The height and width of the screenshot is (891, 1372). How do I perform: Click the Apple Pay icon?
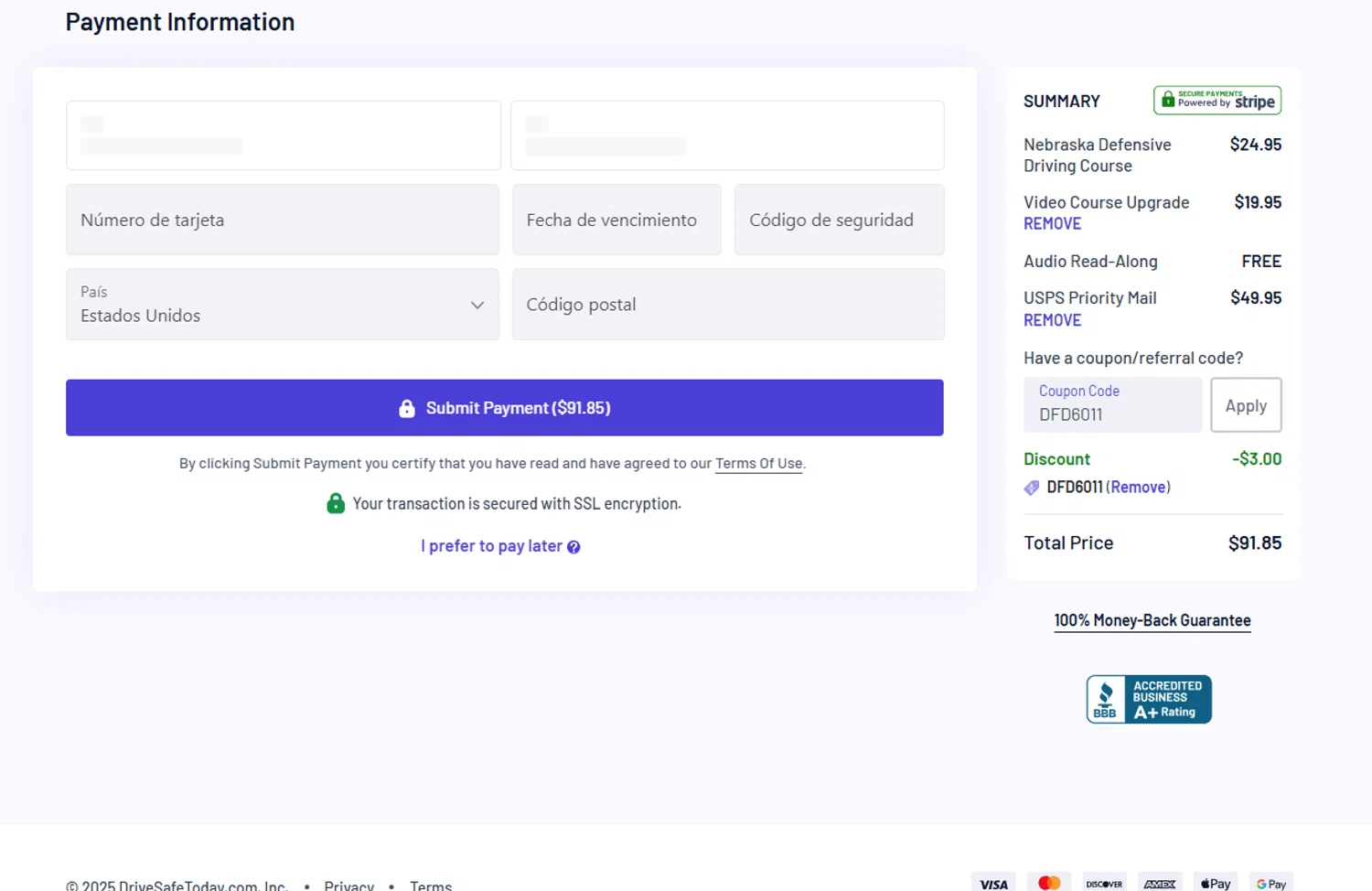tap(1216, 883)
